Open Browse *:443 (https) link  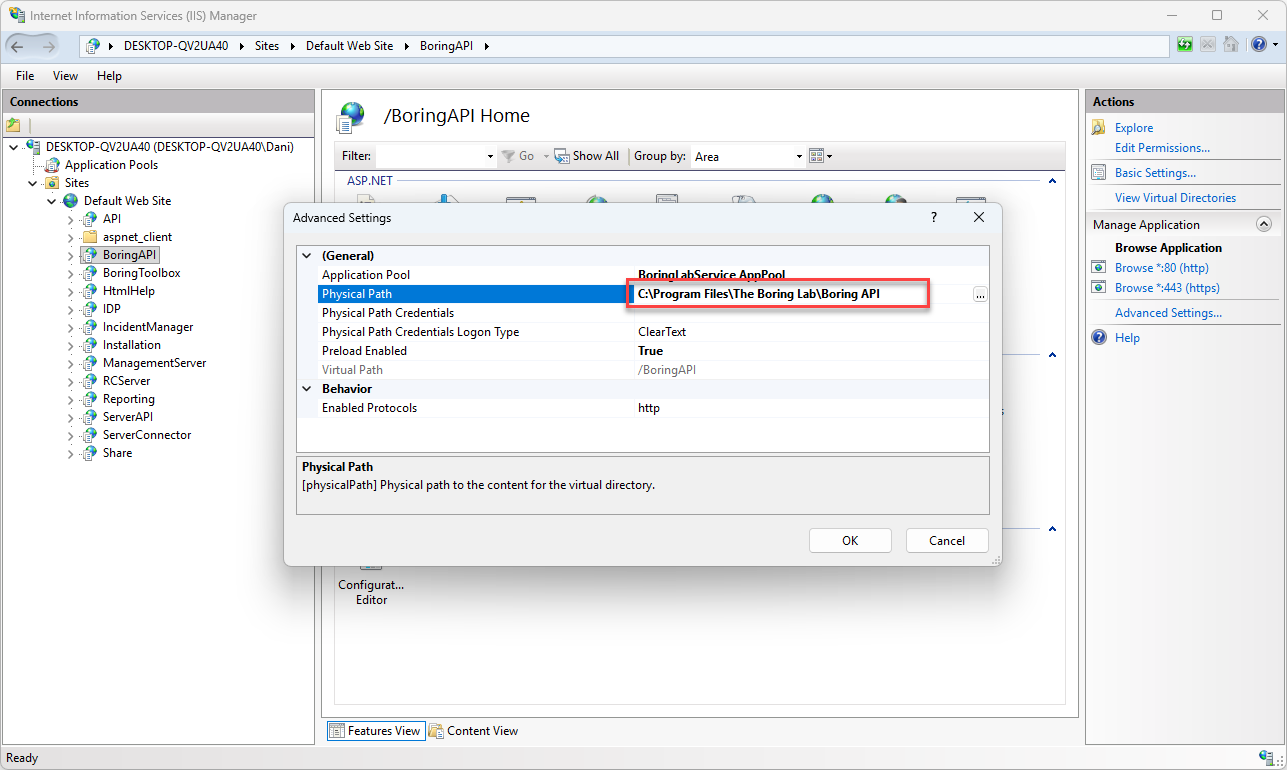coord(1166,288)
